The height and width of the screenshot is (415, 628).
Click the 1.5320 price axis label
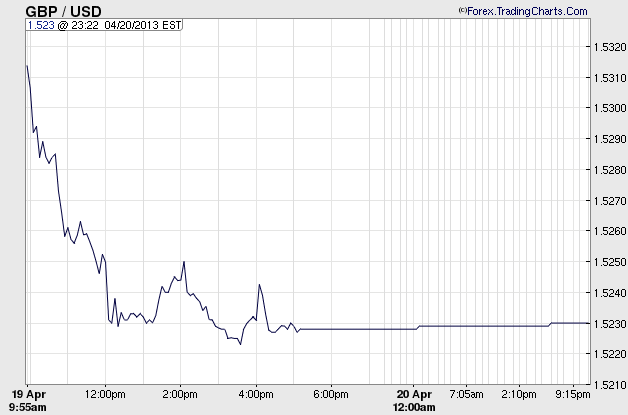(610, 47)
